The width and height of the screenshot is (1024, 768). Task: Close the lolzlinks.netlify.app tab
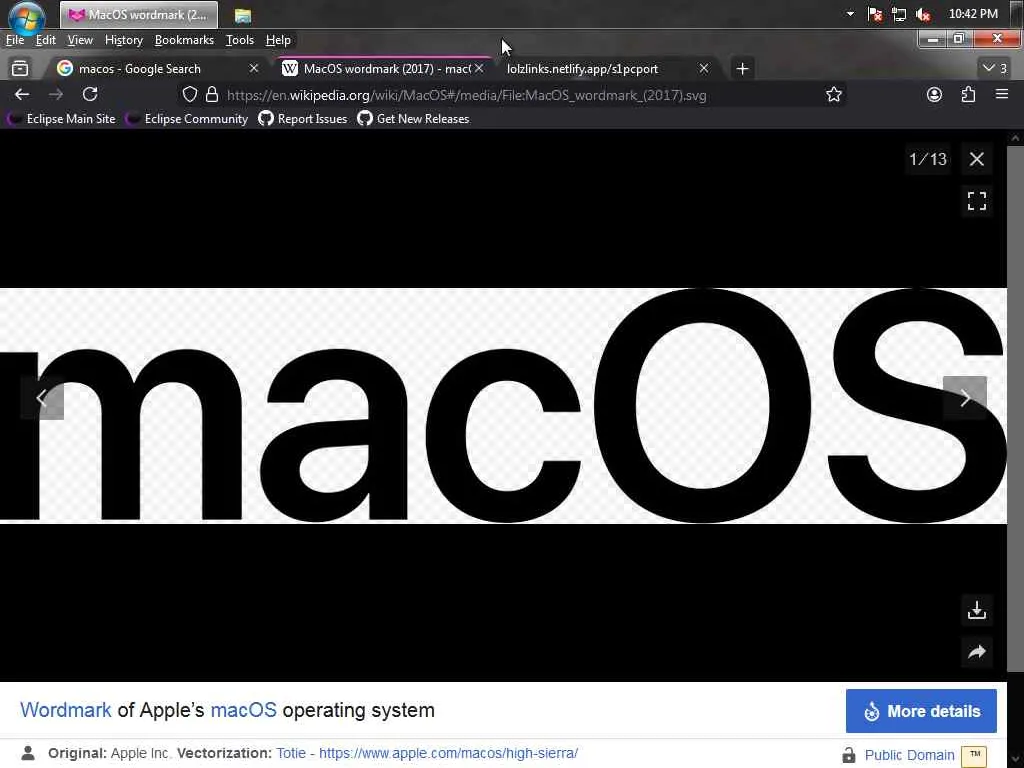(x=703, y=68)
